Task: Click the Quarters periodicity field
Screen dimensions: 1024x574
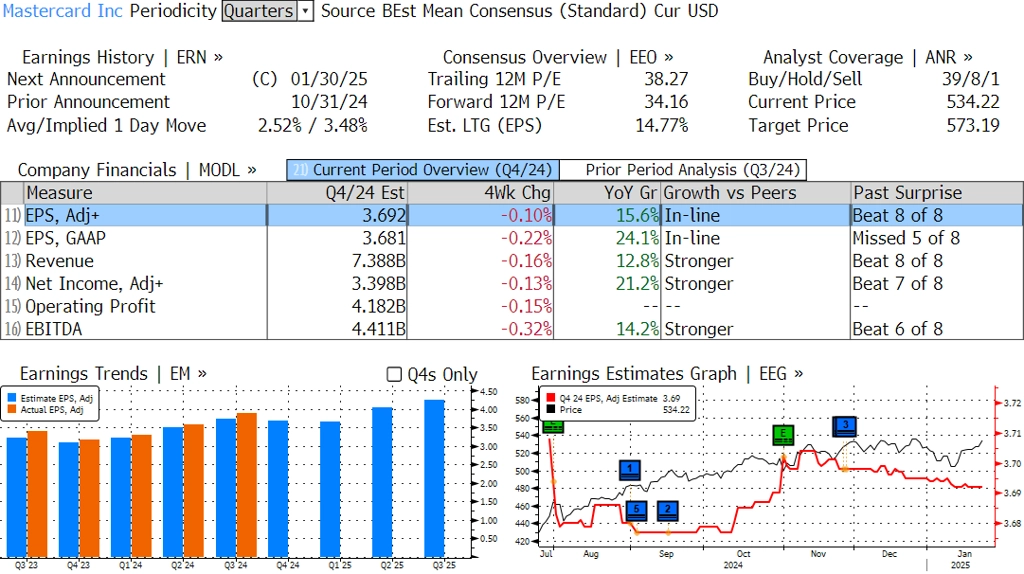Action: point(259,11)
